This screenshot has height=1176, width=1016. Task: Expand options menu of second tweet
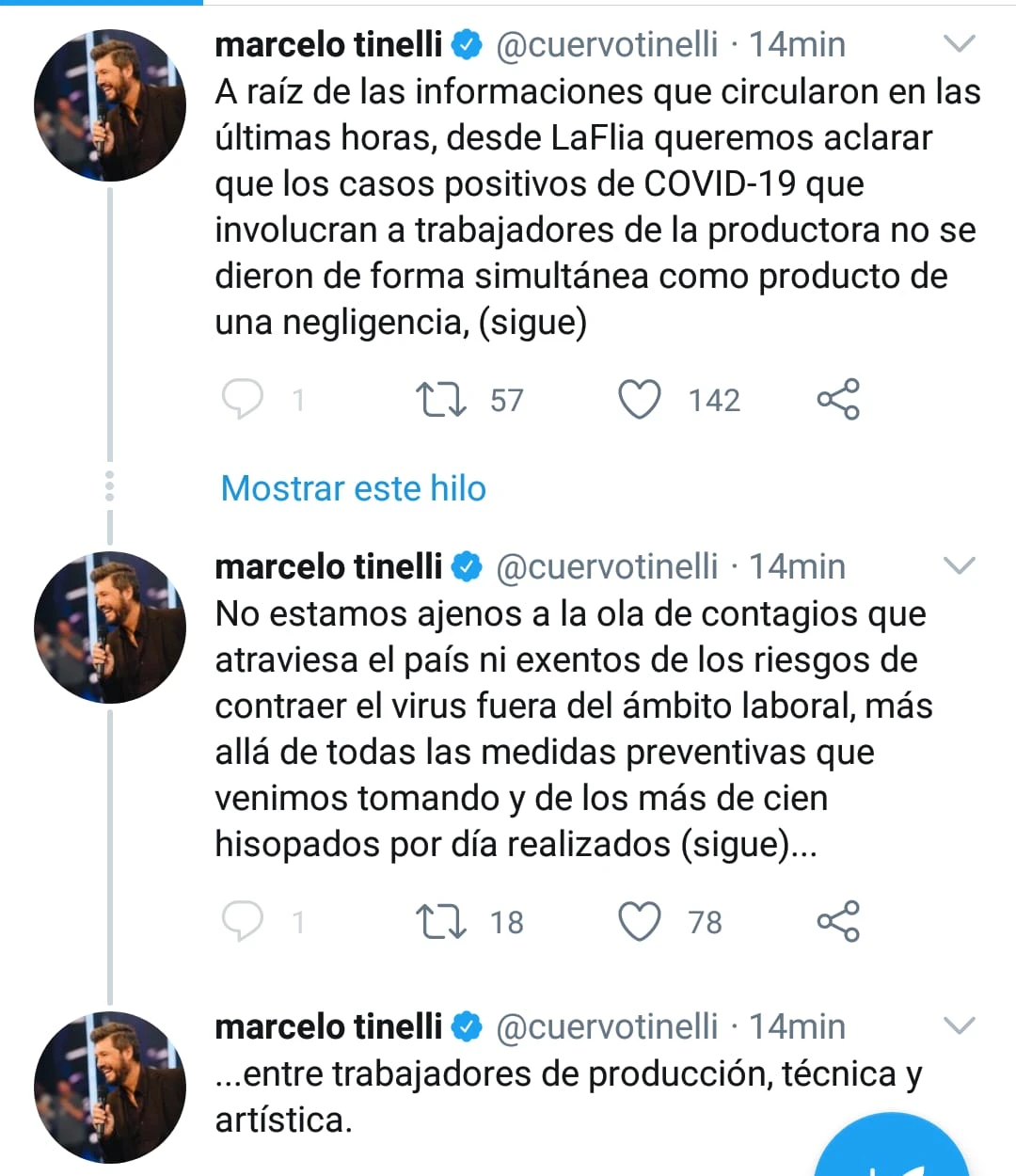959,566
